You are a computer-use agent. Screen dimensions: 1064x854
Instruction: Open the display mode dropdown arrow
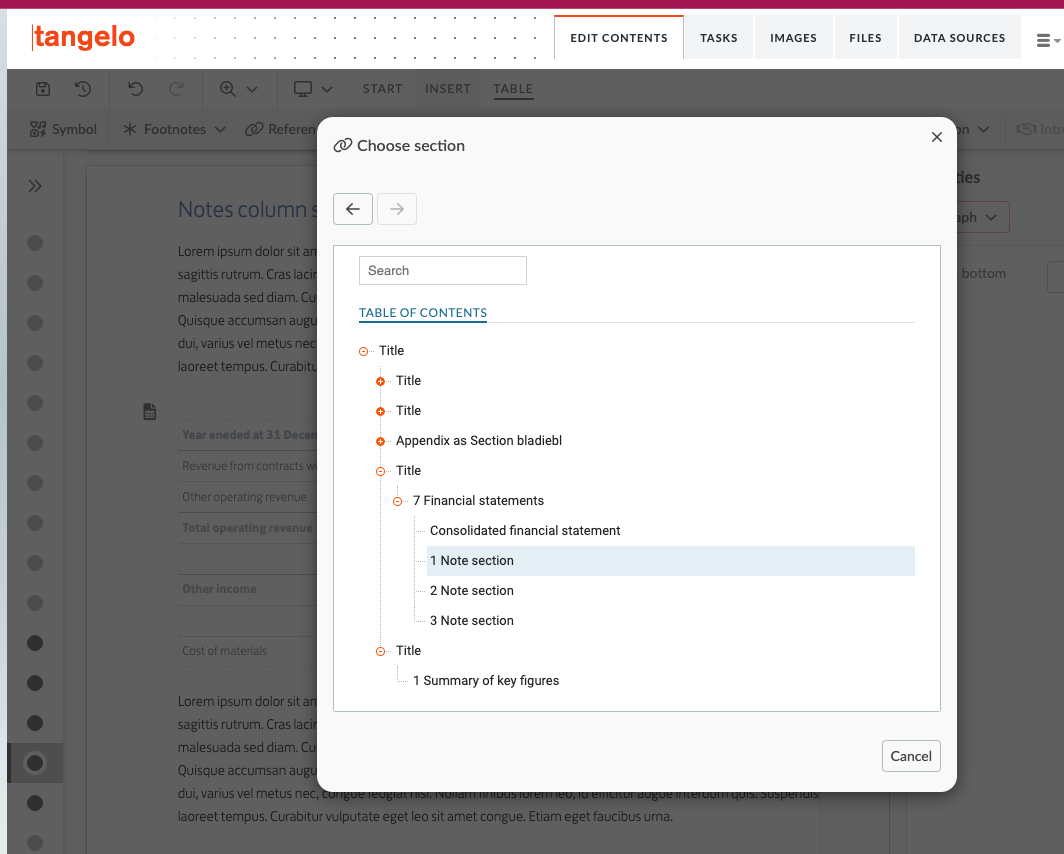pos(327,89)
